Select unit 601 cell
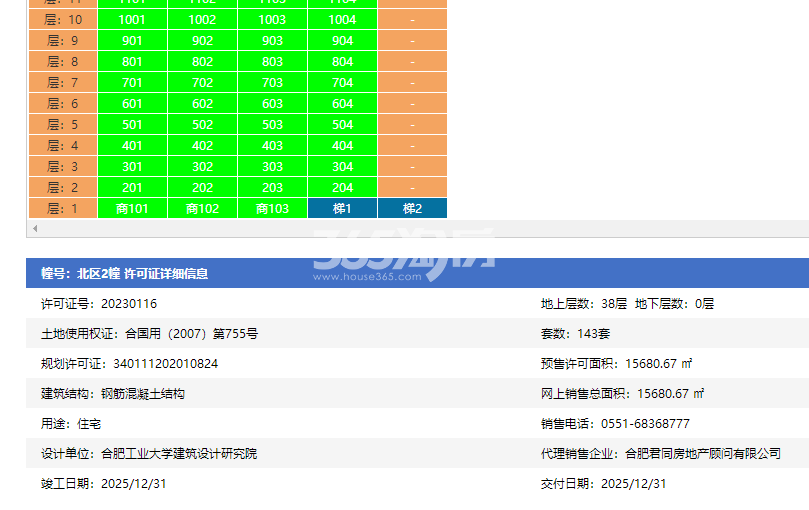The height and width of the screenshot is (510, 809). pyautogui.click(x=132, y=104)
